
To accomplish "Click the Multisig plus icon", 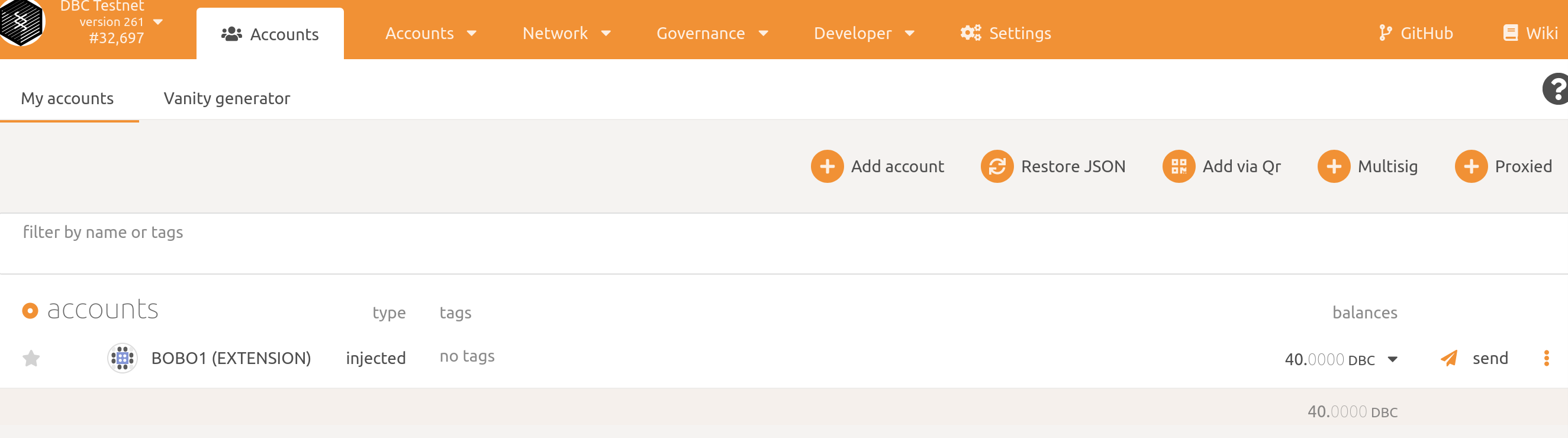I will pyautogui.click(x=1334, y=166).
